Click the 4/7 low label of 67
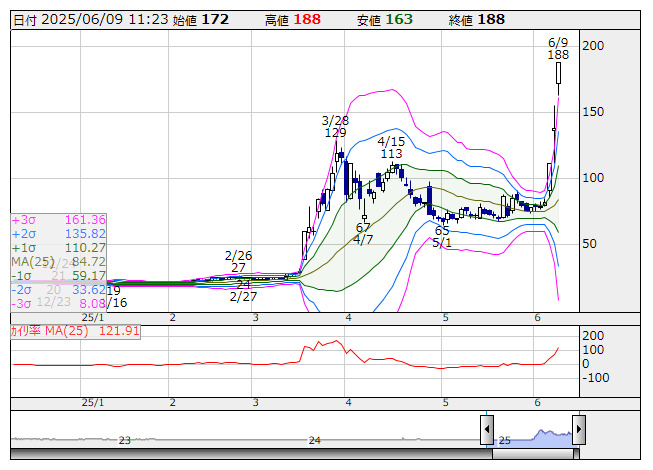The height and width of the screenshot is (470, 653). coord(363,228)
